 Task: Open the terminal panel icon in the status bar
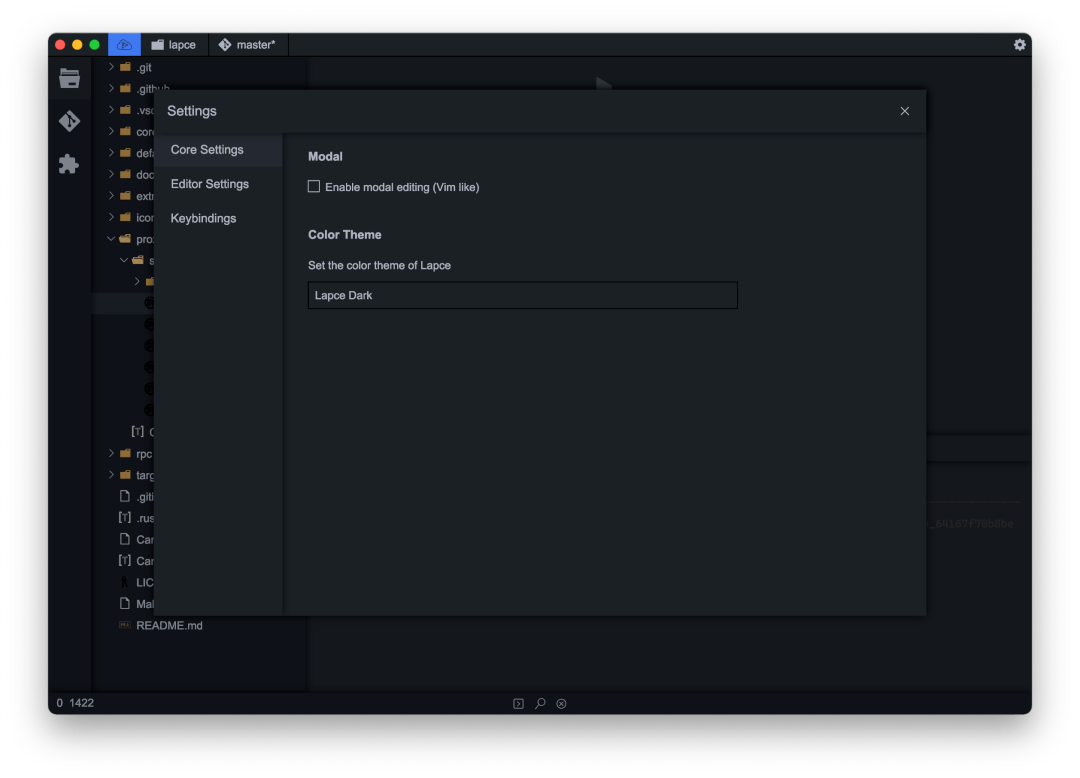point(517,703)
